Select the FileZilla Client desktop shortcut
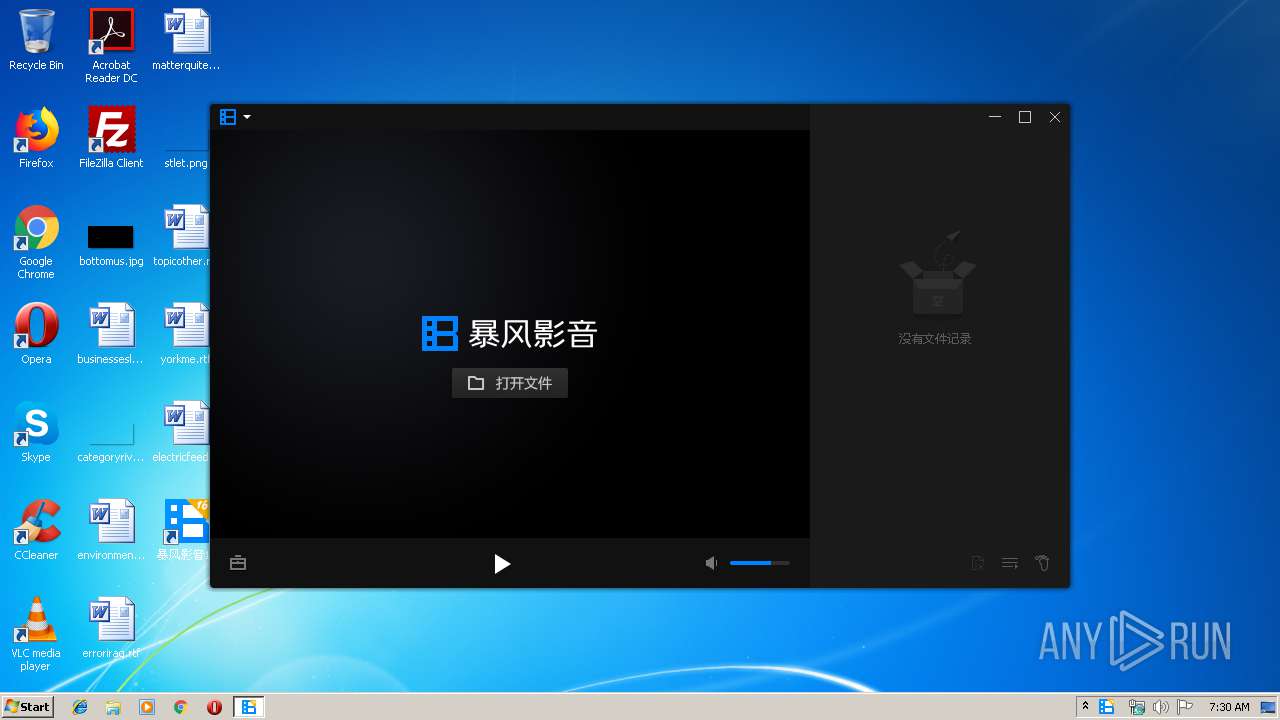 pos(111,138)
